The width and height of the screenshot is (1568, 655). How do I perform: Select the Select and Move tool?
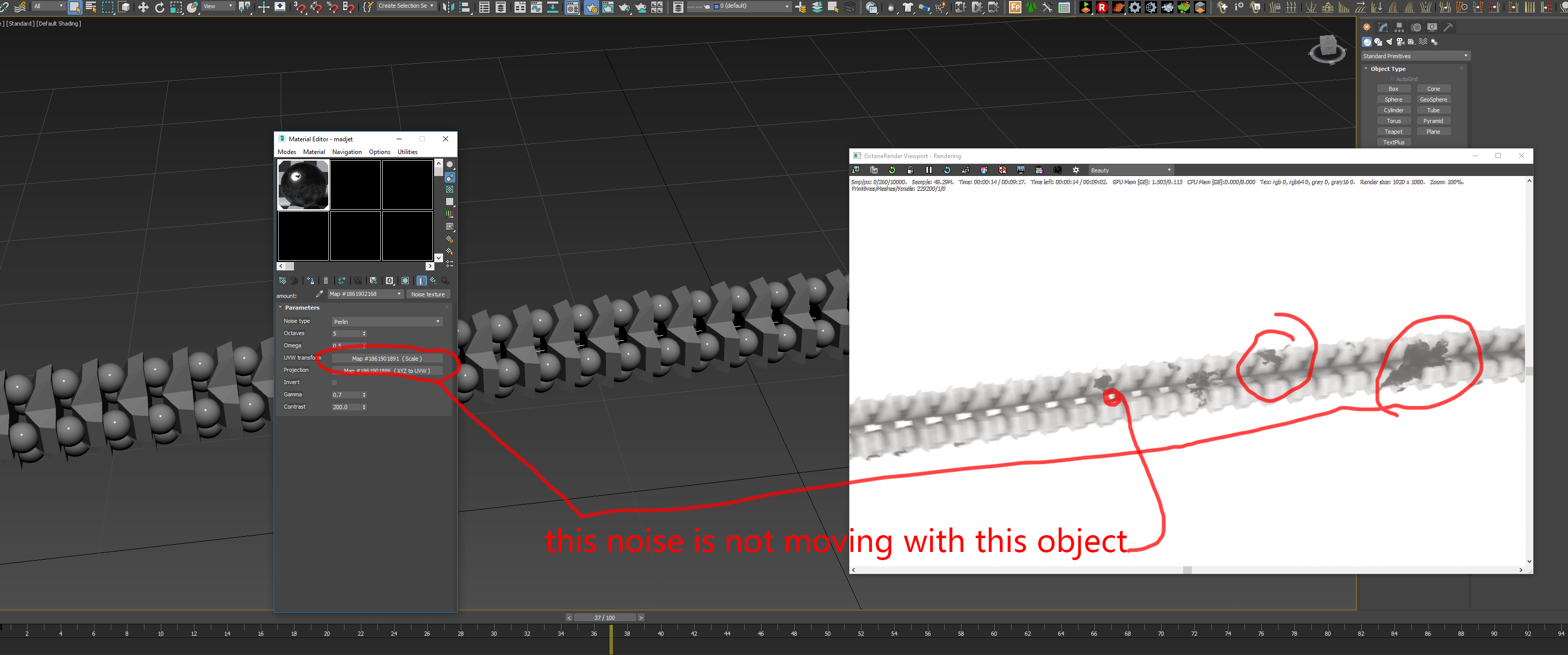143,7
